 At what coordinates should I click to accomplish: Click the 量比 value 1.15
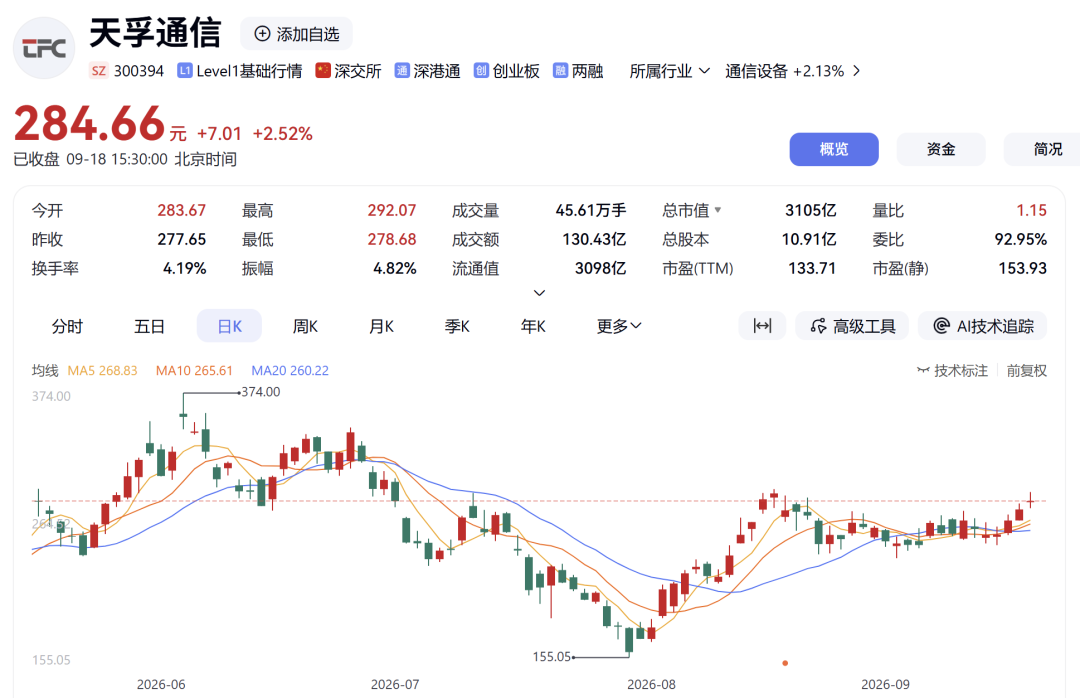click(x=1032, y=210)
